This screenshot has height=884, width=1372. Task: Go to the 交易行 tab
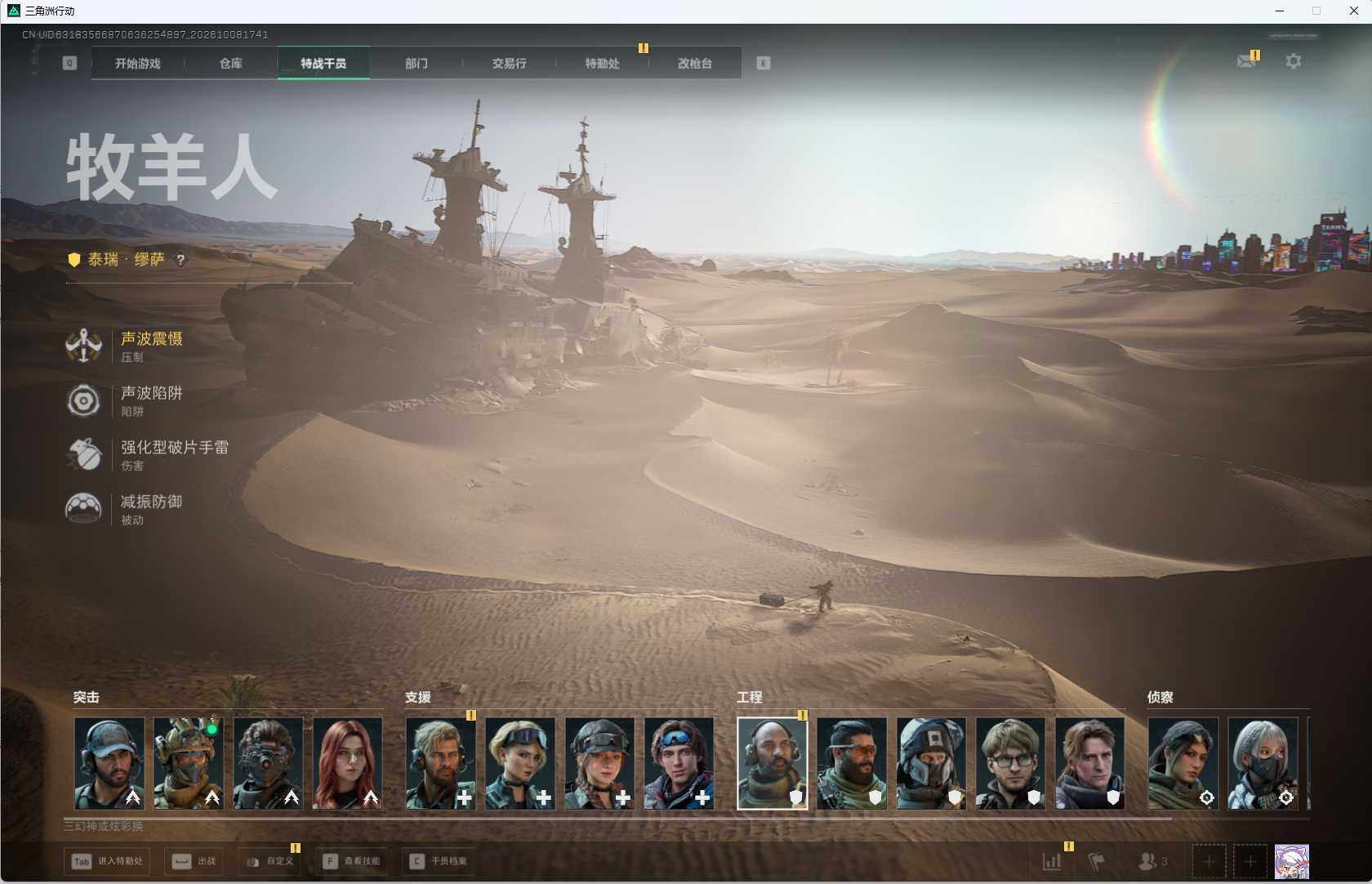point(509,63)
